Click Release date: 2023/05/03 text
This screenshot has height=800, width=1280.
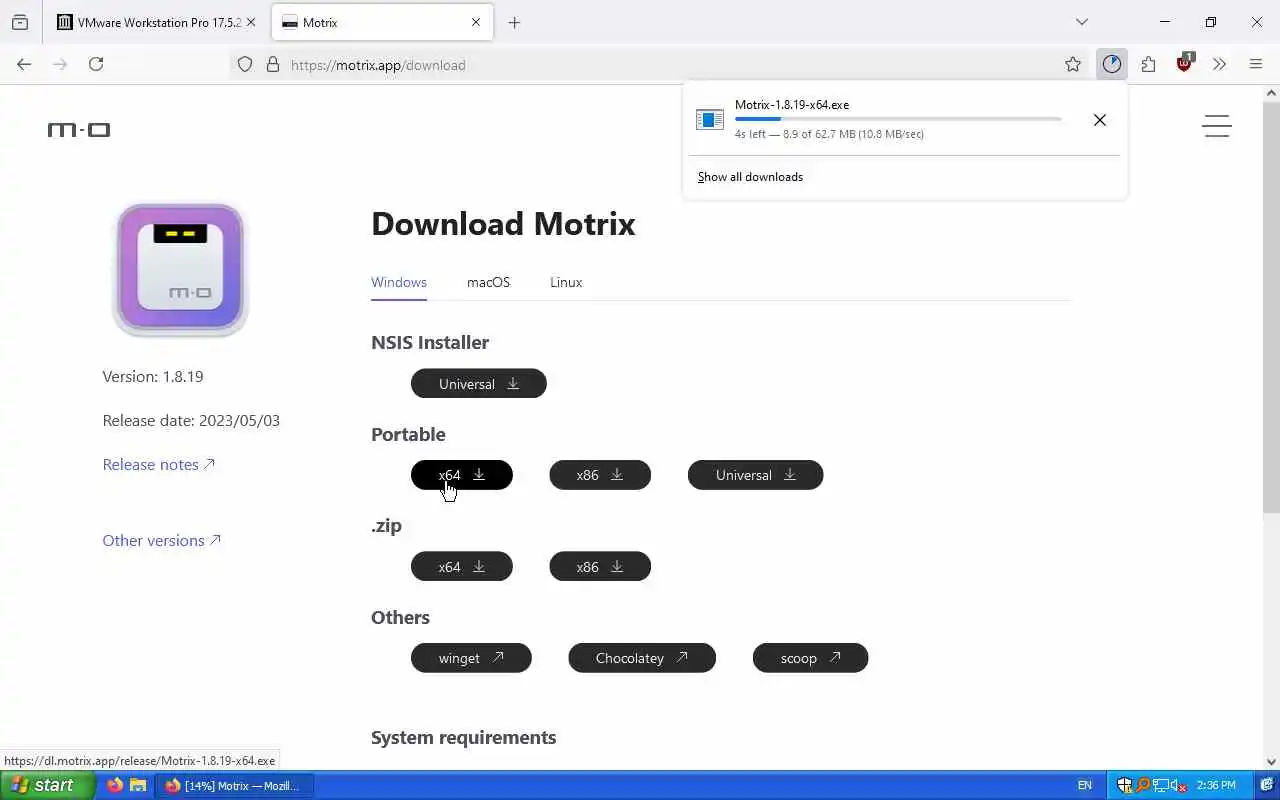coord(191,421)
